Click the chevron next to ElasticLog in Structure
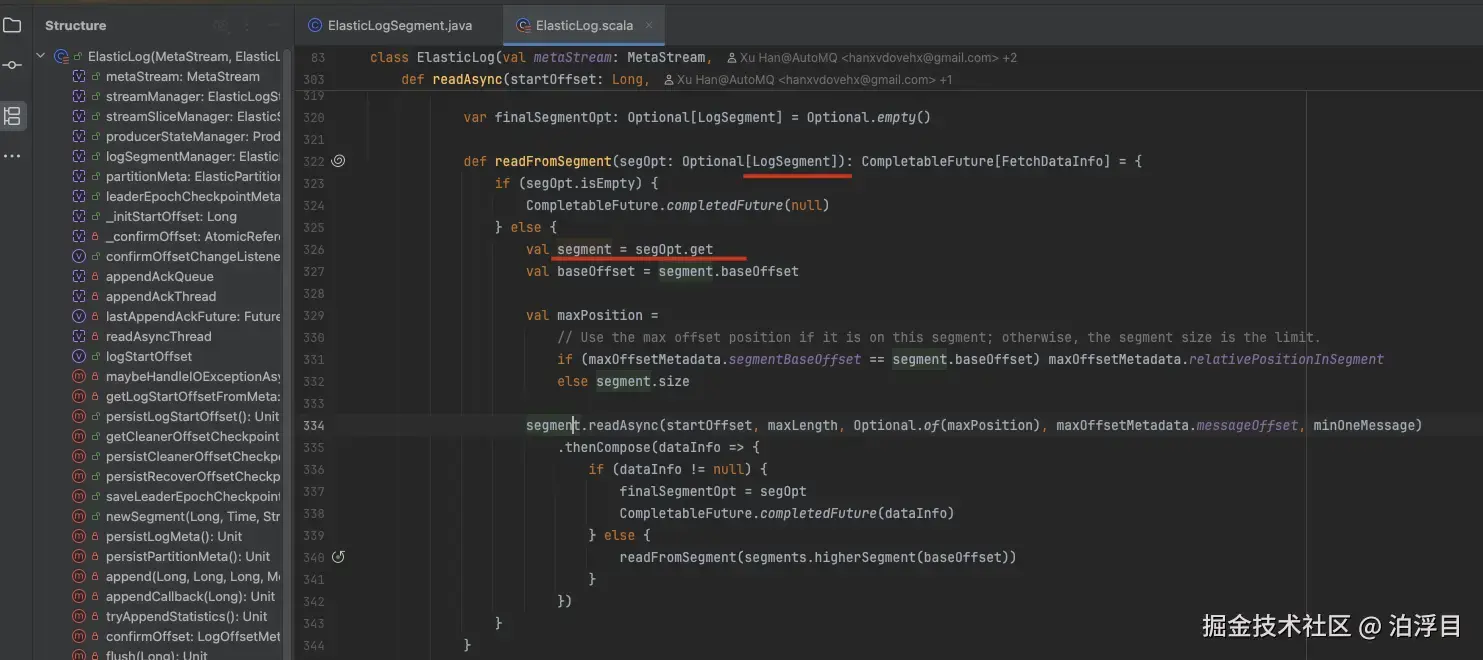1483x660 pixels. coord(40,56)
